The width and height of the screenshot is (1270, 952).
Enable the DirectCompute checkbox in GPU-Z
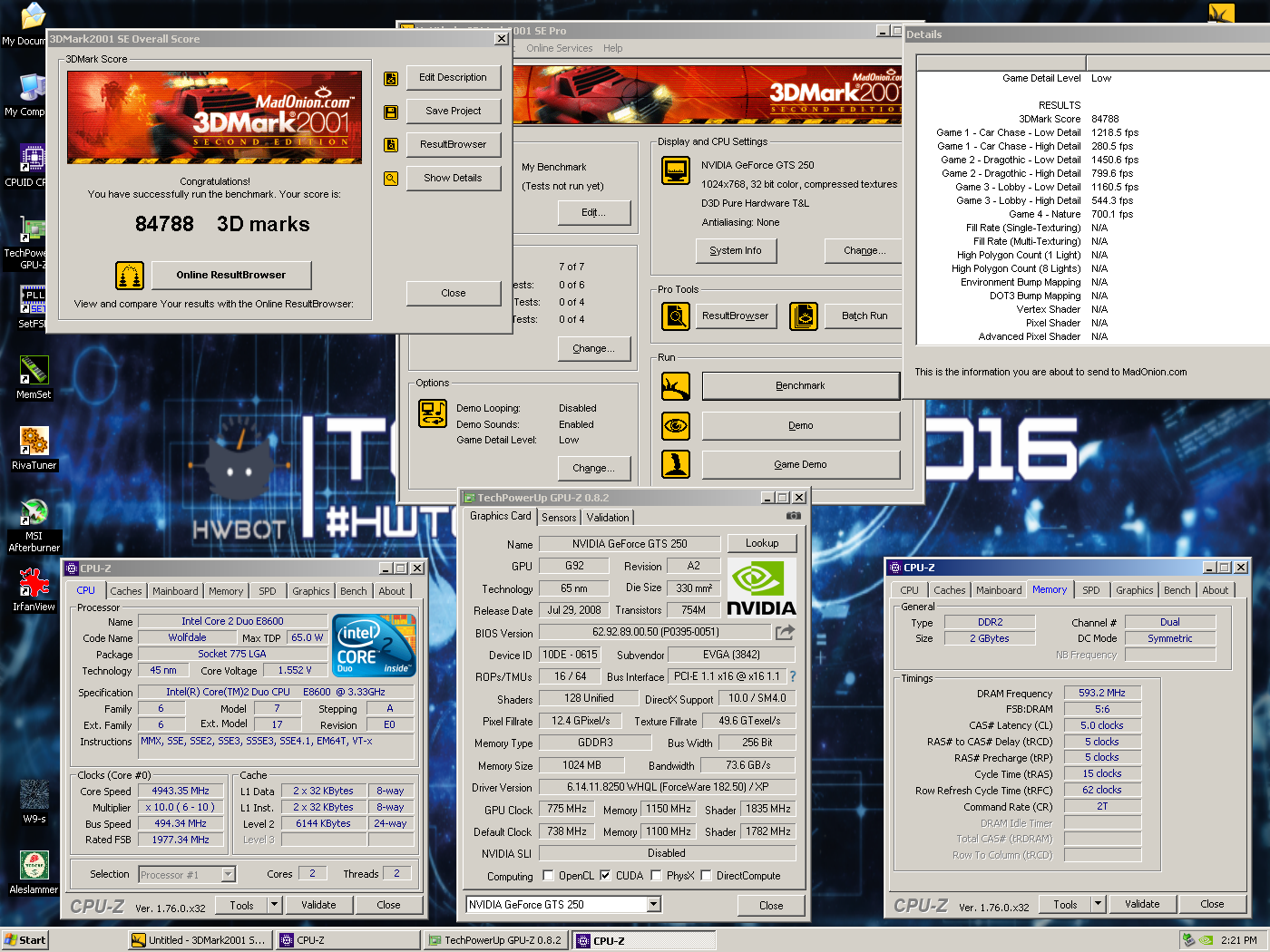tap(706, 876)
